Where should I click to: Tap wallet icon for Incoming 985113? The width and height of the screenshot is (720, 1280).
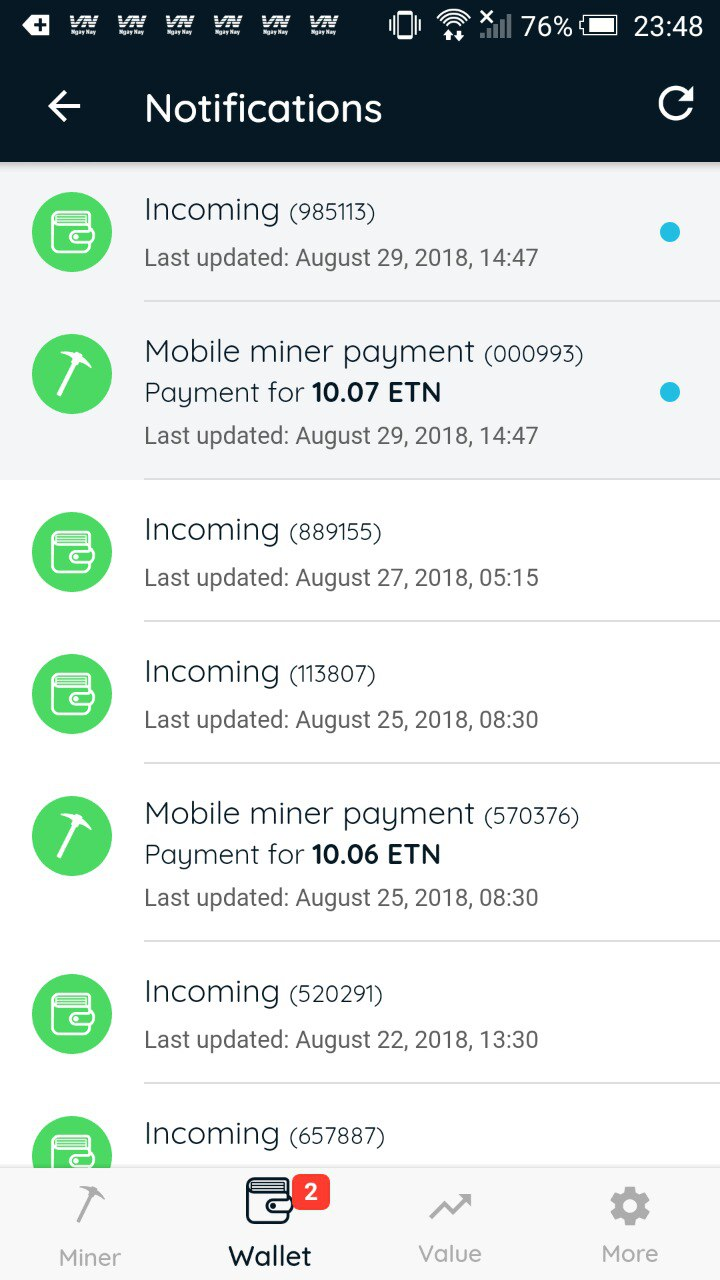point(71,232)
